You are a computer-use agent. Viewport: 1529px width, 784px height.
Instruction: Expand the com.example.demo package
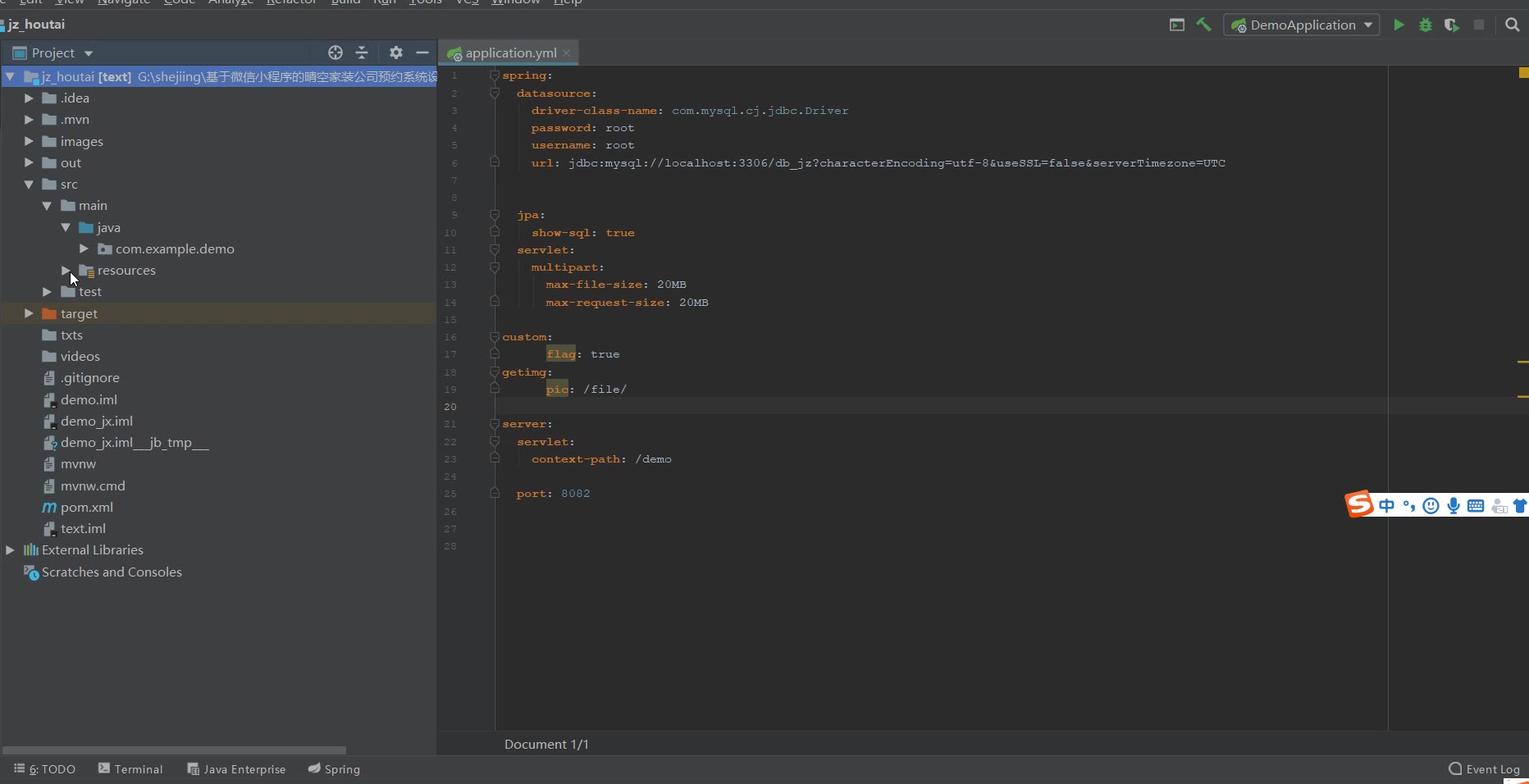(84, 248)
